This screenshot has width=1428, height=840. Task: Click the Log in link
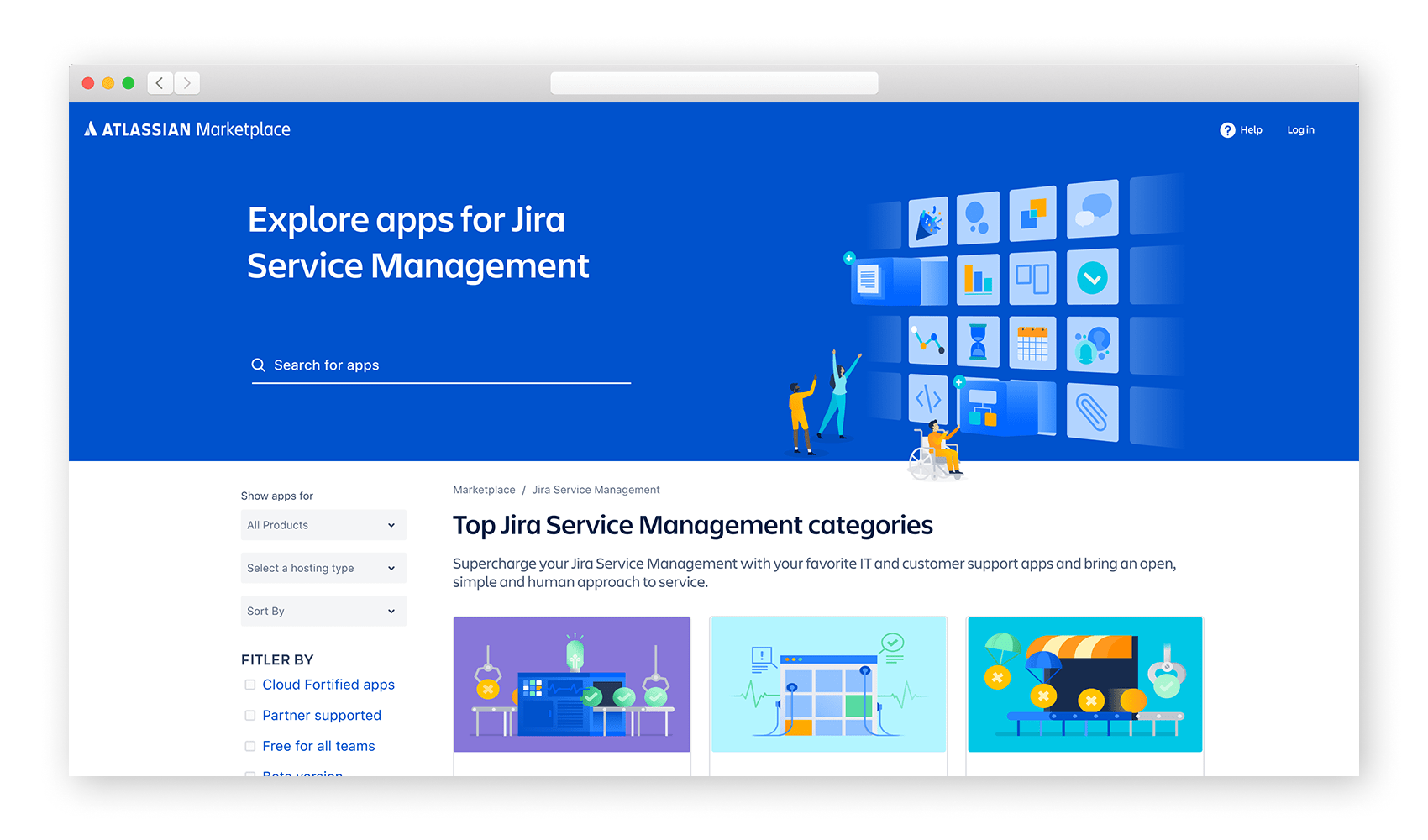point(1300,130)
